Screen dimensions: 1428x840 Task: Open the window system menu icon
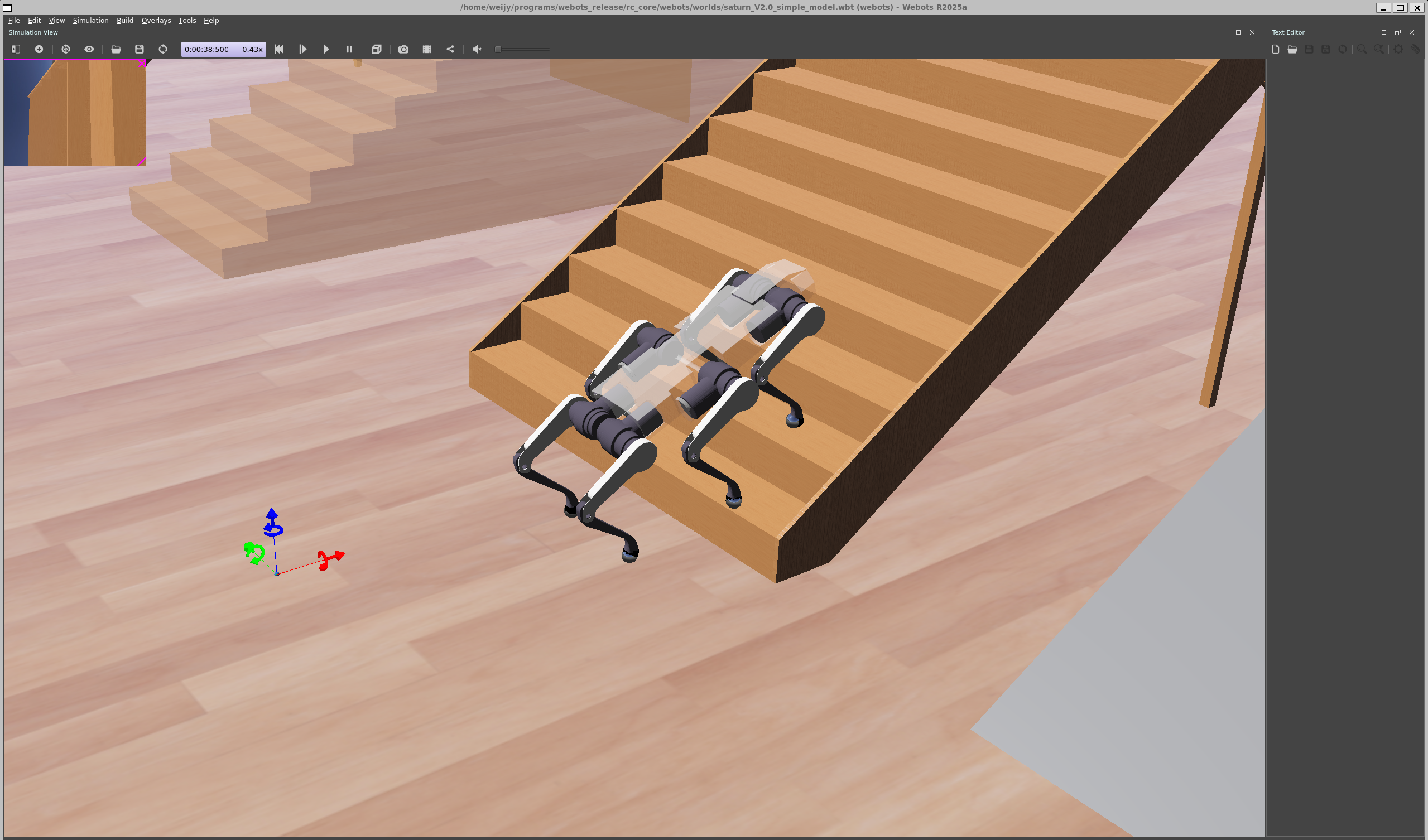[7, 7]
